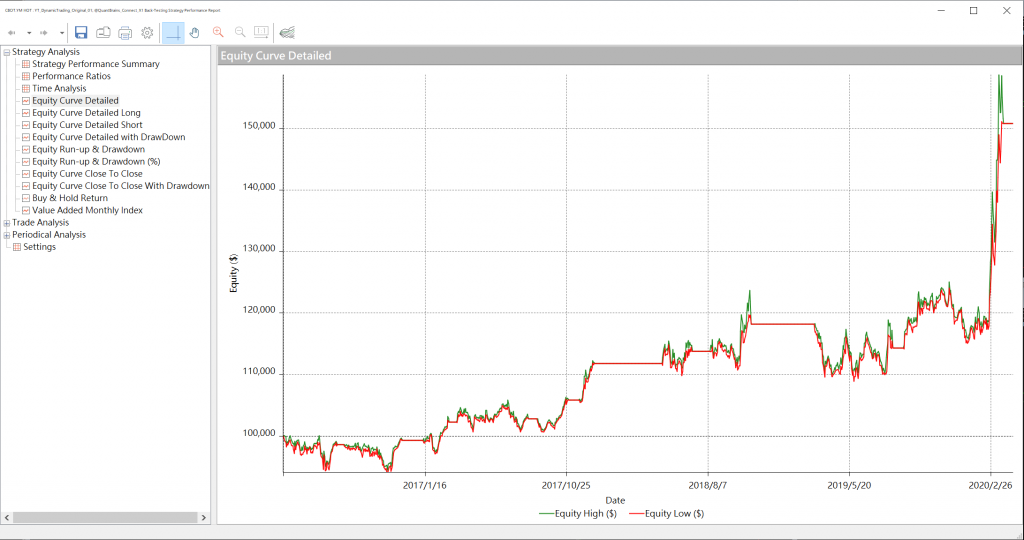The width and height of the screenshot is (1024, 540).
Task: Open settings via the gear toolbar icon
Action: point(147,32)
